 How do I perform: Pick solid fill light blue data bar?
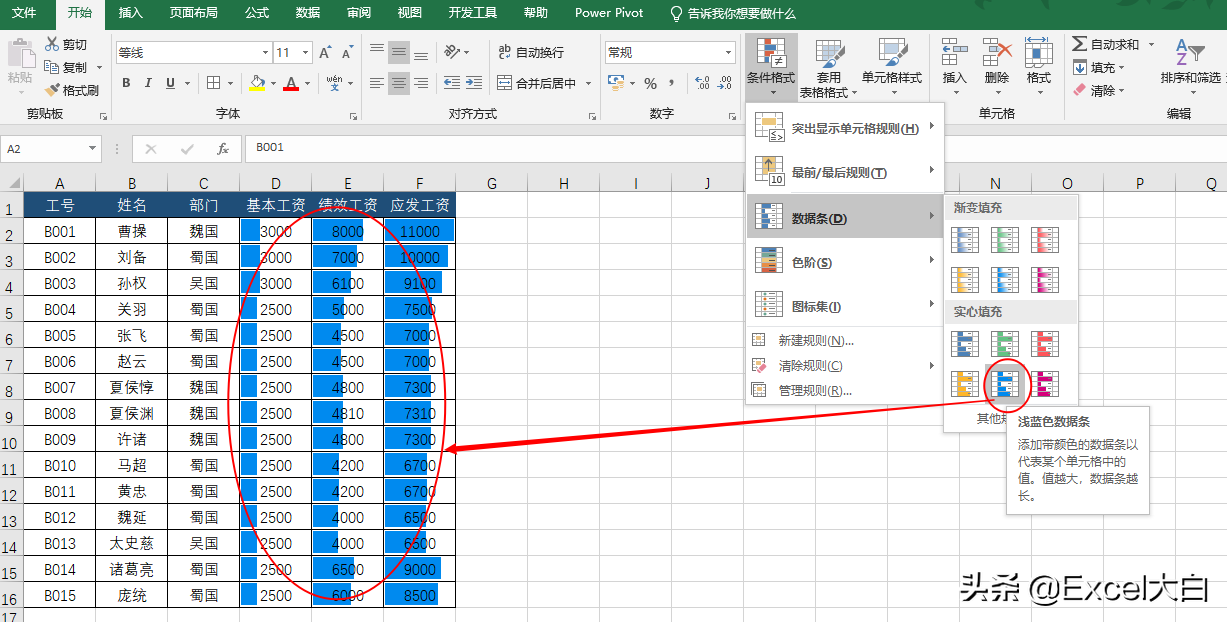point(1005,383)
